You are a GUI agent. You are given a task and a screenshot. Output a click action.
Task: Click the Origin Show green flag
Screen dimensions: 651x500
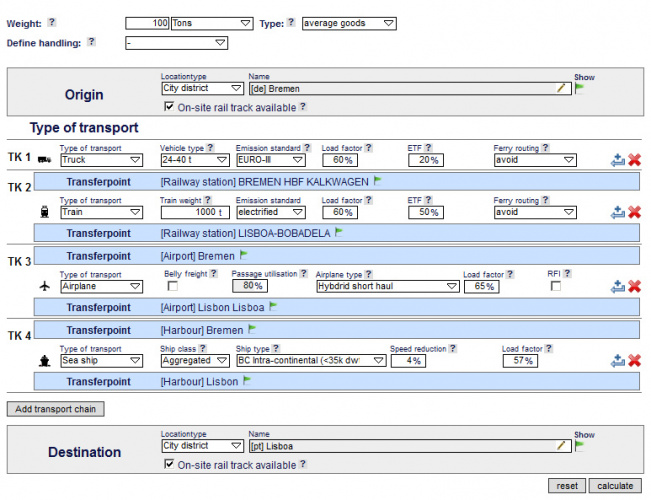[x=579, y=88]
